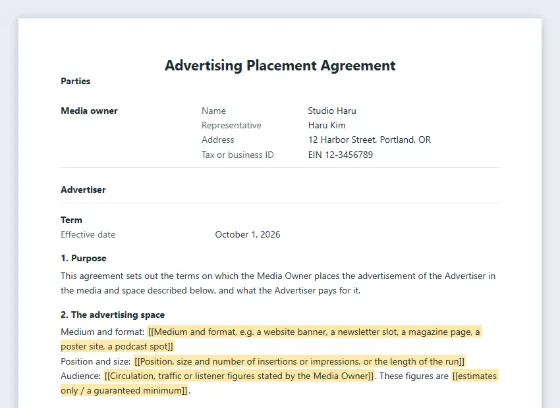Click the paragraph starting 'This agreement sets out'
Viewport: 560px width, 408px height.
coord(278,283)
